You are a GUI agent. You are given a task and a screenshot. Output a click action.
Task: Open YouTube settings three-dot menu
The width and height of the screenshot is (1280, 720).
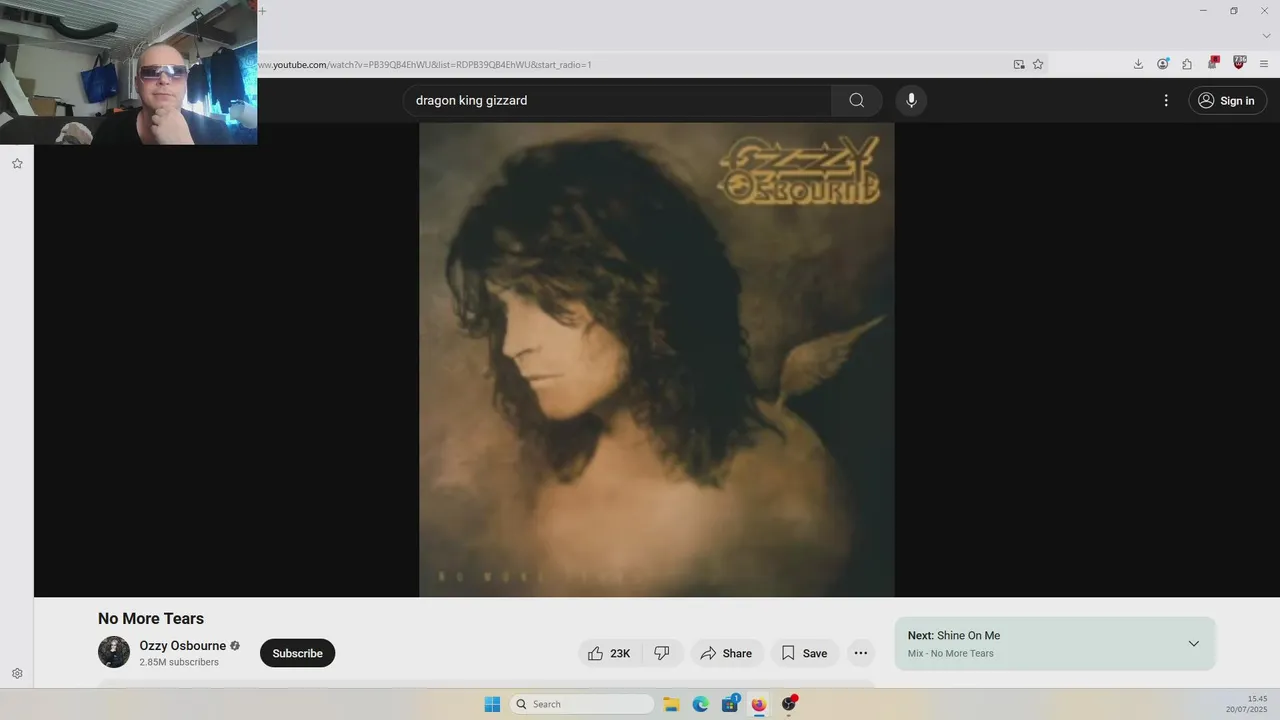point(1166,100)
